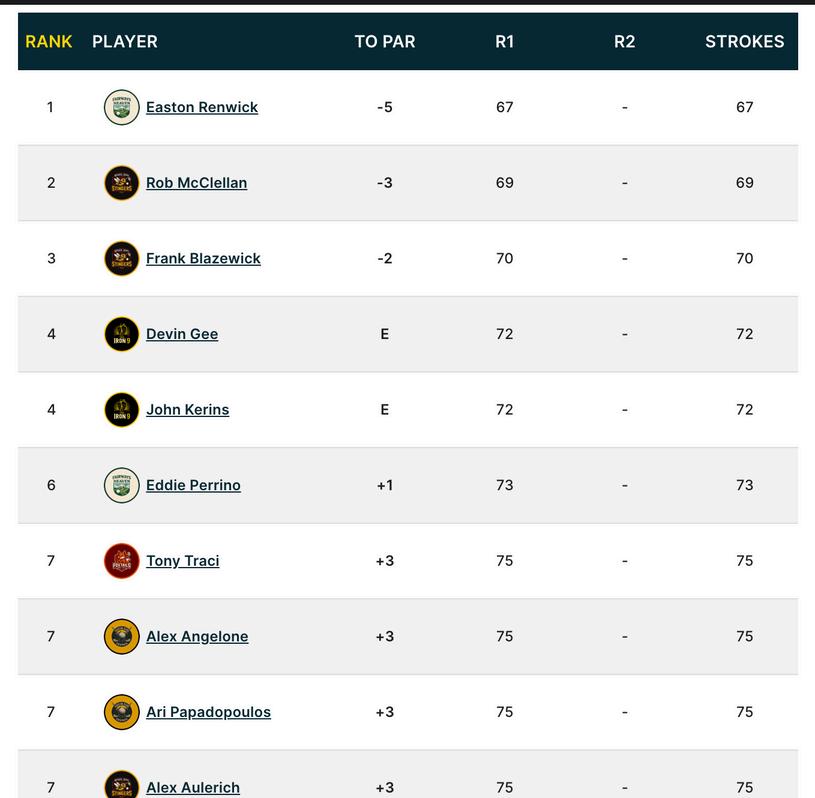
Task: Click Rob McClellan's Stingers team logo
Action: point(121,183)
